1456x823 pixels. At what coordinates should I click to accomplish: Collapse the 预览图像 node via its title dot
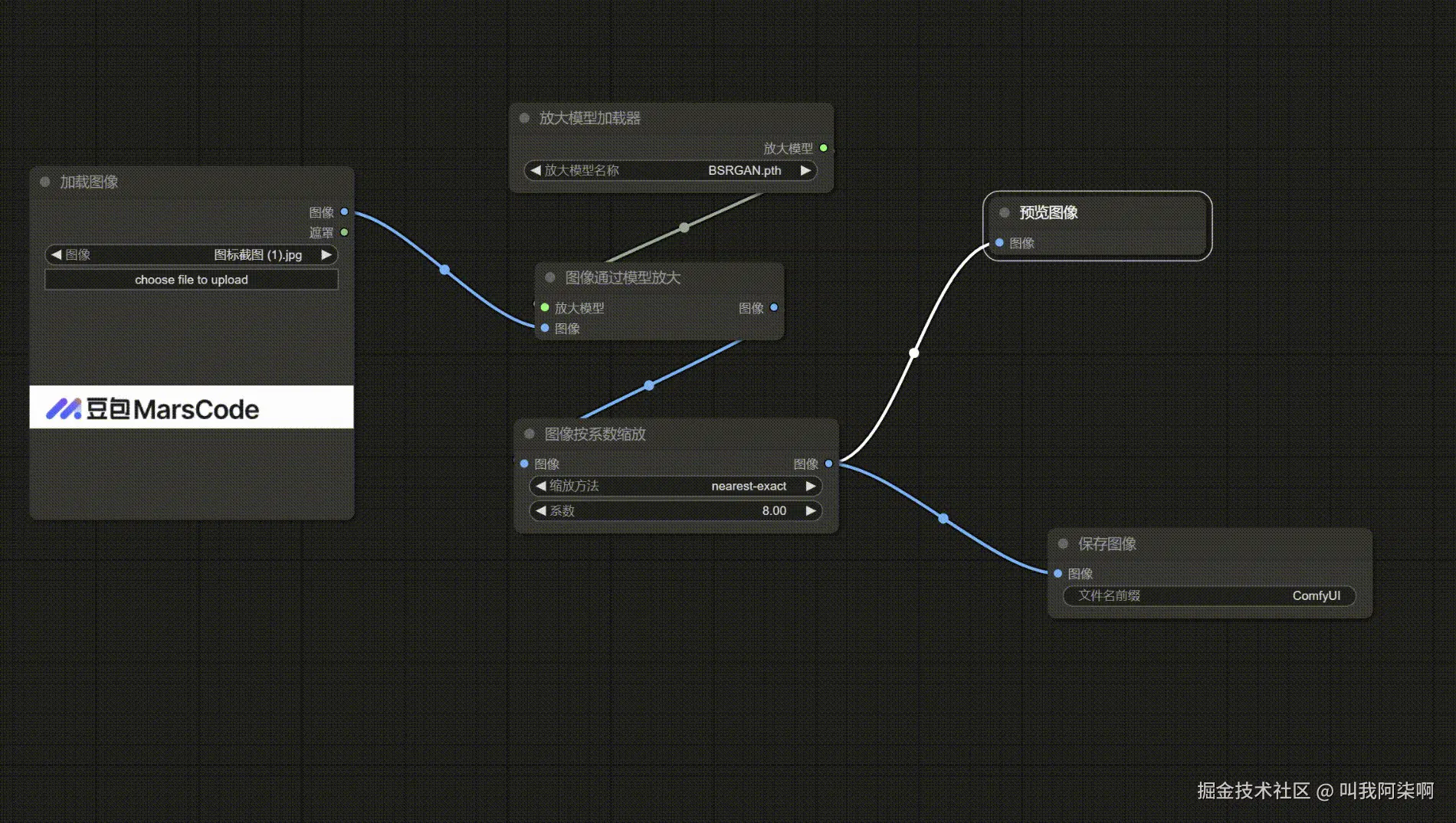tap(1005, 212)
